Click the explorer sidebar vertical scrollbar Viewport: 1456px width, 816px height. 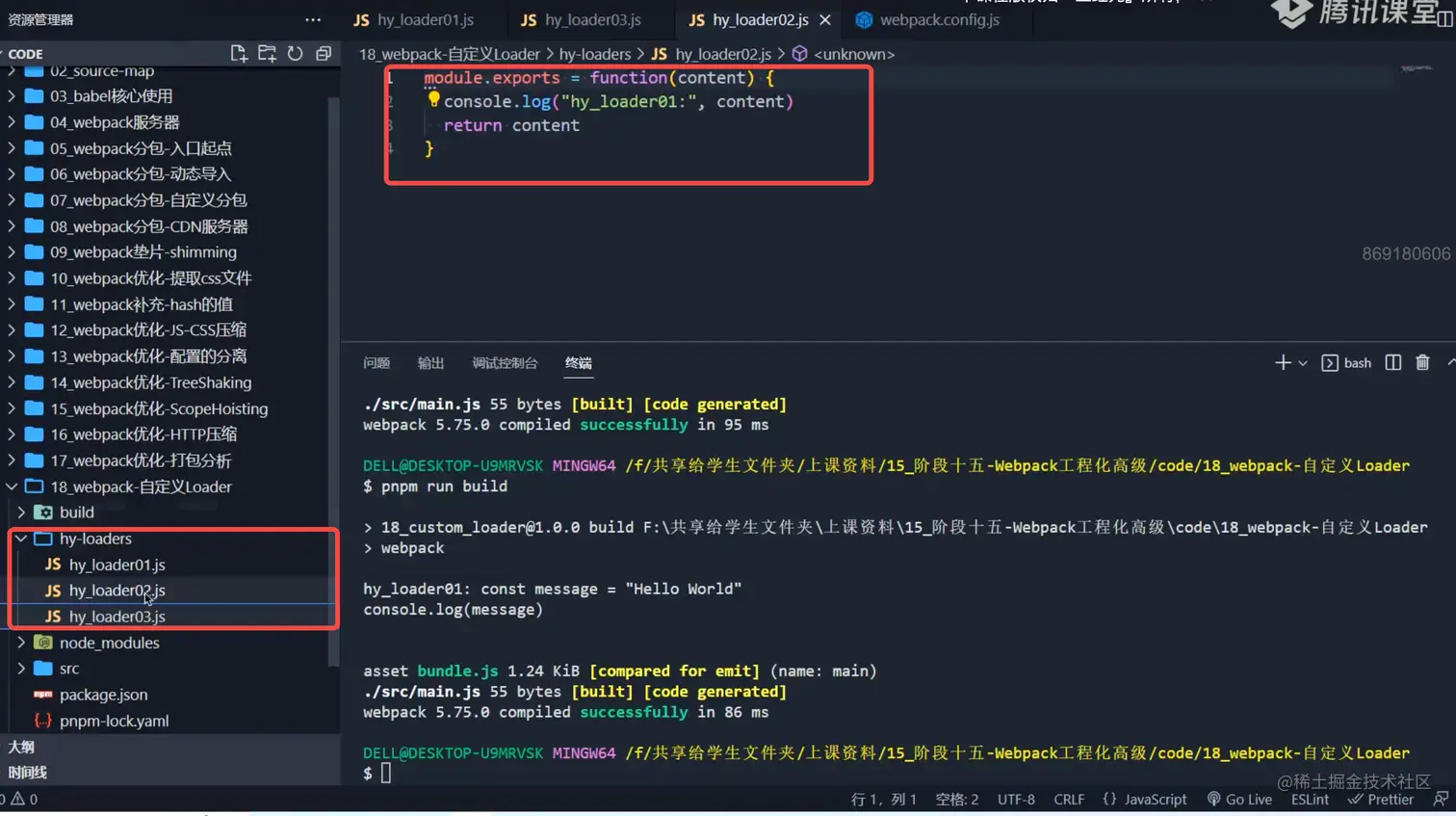[334, 382]
